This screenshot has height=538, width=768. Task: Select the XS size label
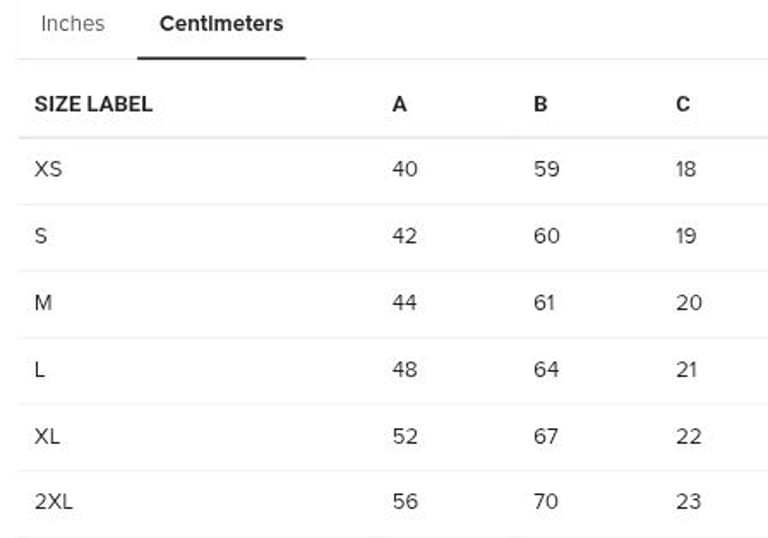point(48,169)
